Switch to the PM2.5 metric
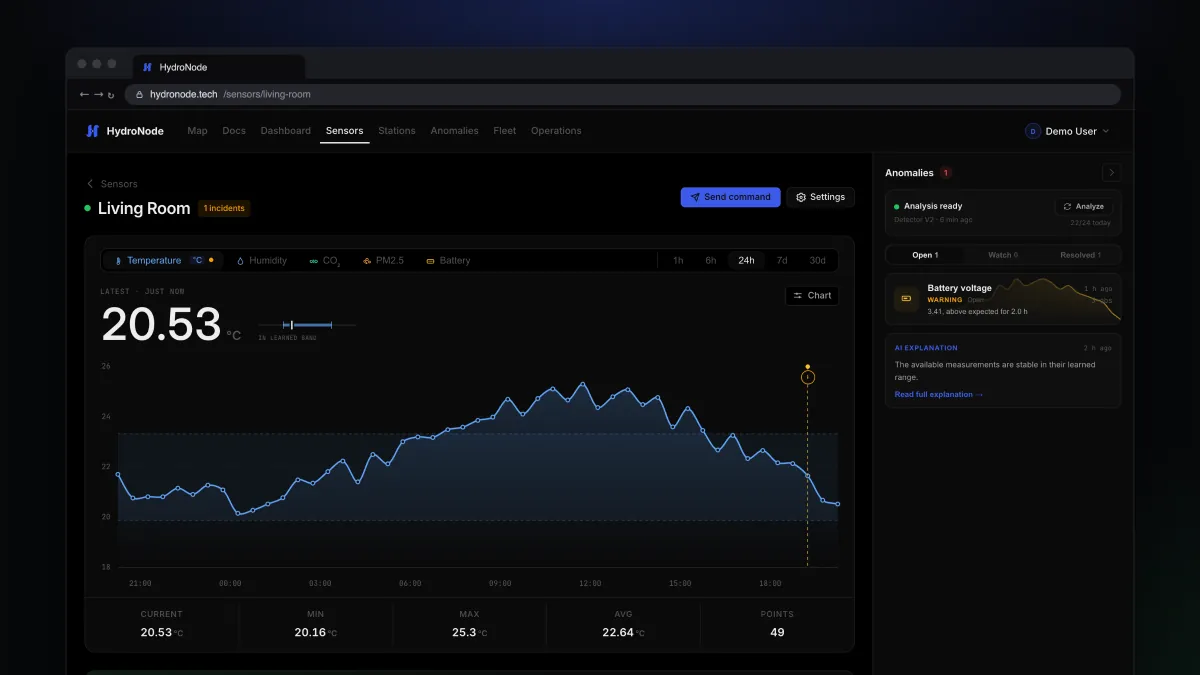The height and width of the screenshot is (675, 1200). (x=383, y=261)
